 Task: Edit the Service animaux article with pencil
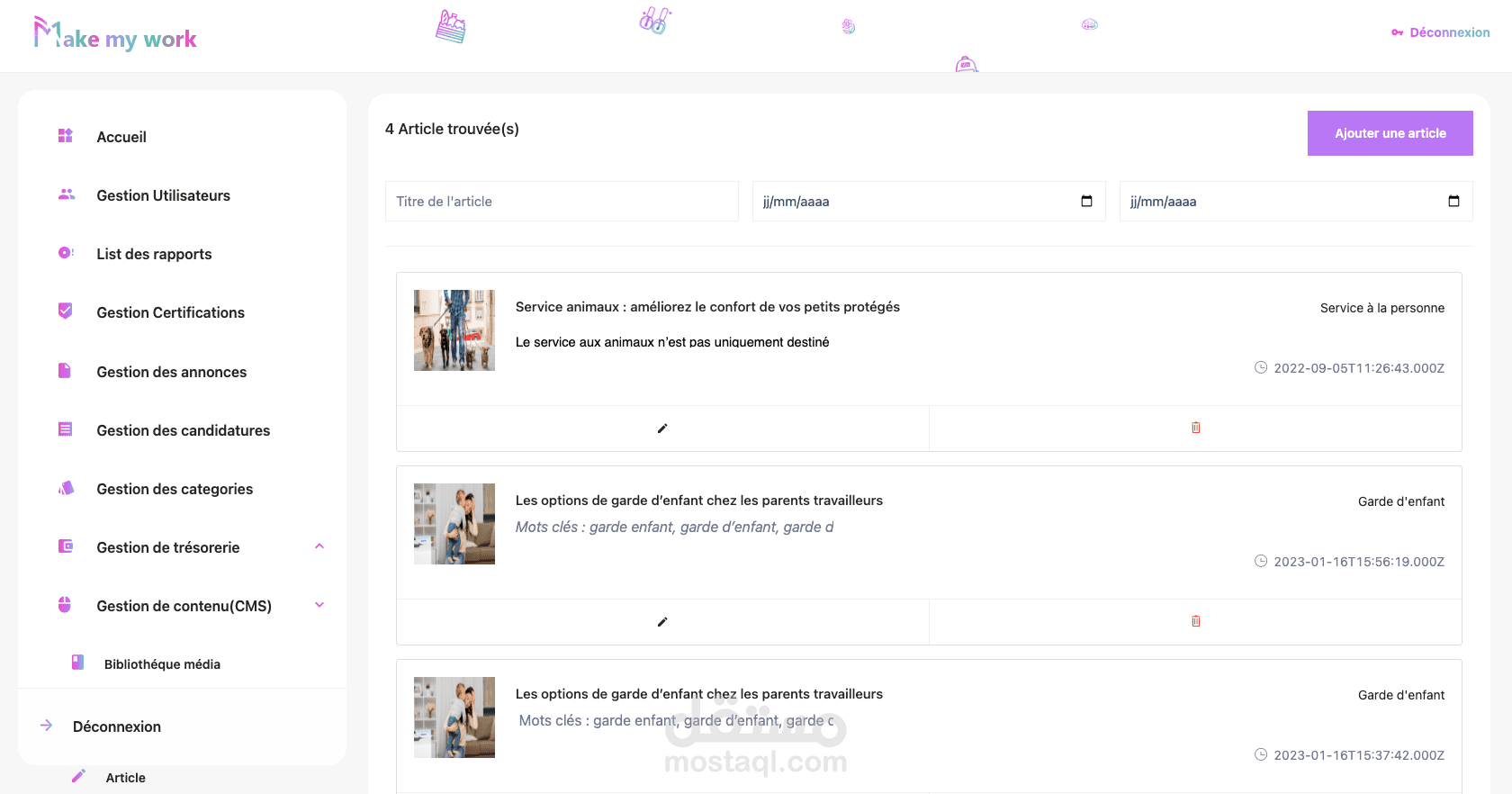[x=662, y=429]
